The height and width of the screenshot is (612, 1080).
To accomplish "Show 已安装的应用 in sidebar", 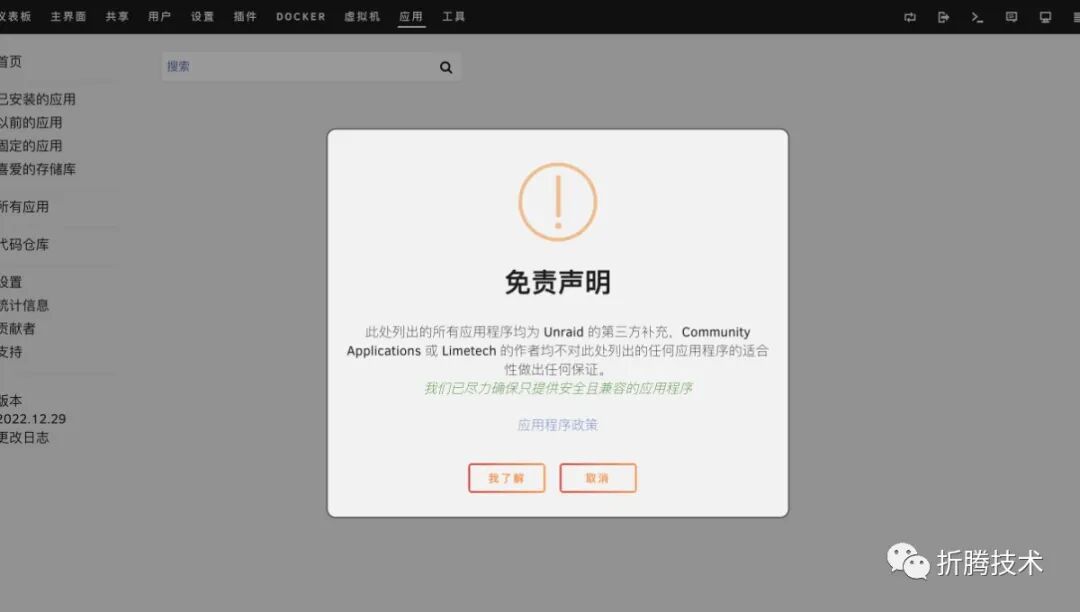I will pyautogui.click(x=37, y=99).
